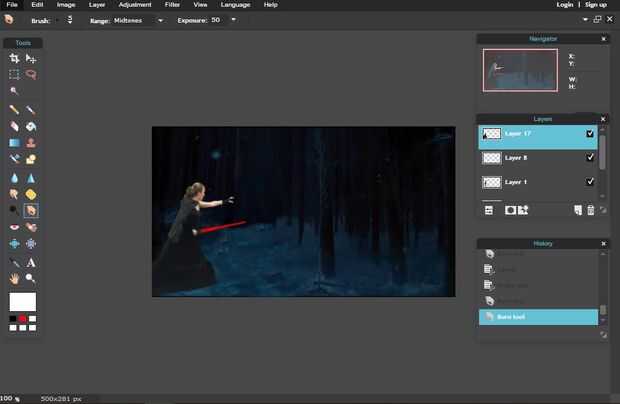The width and height of the screenshot is (620, 404).
Task: Open the Filter menu
Action: point(172,5)
